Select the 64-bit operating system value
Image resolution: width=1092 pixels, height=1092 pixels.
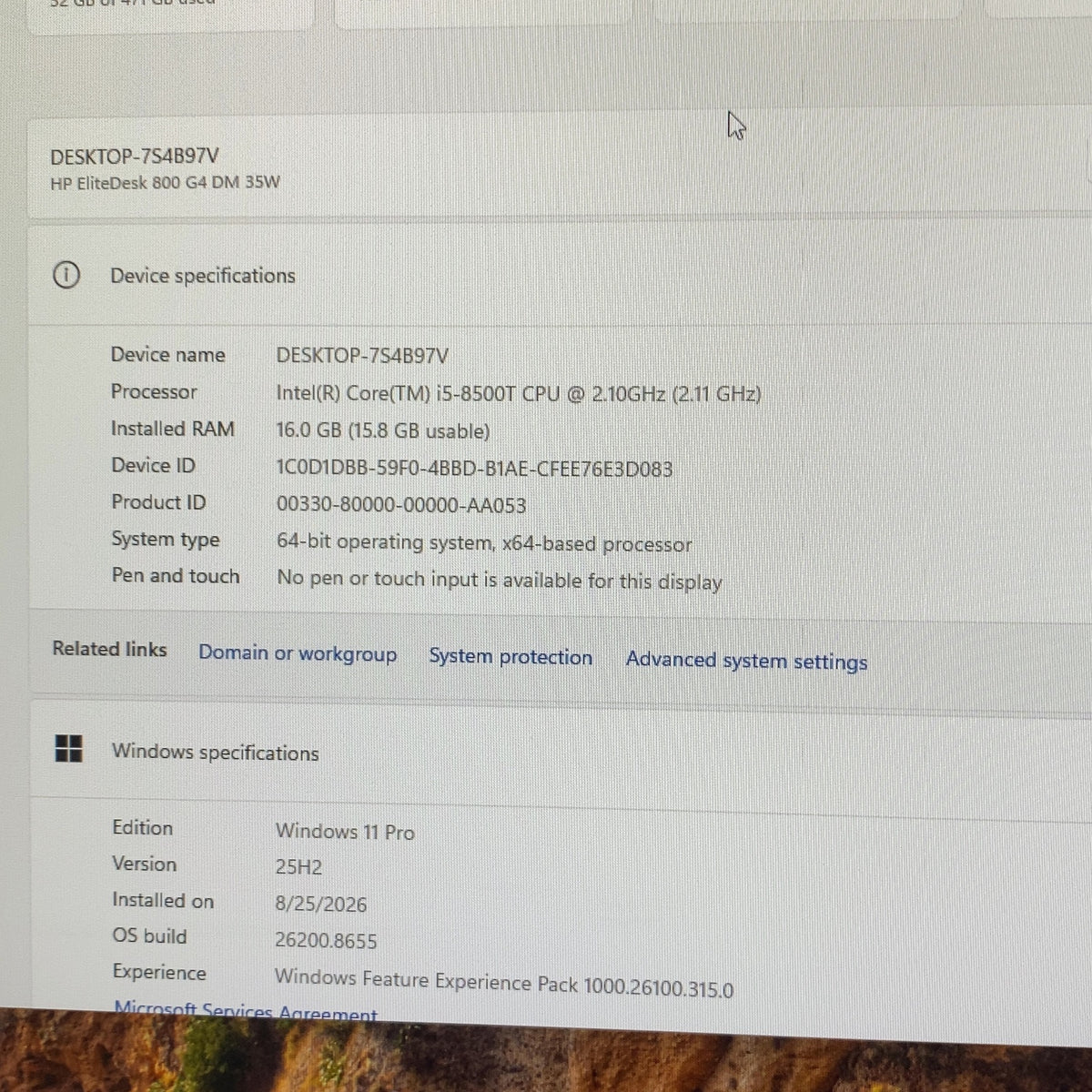tap(484, 543)
